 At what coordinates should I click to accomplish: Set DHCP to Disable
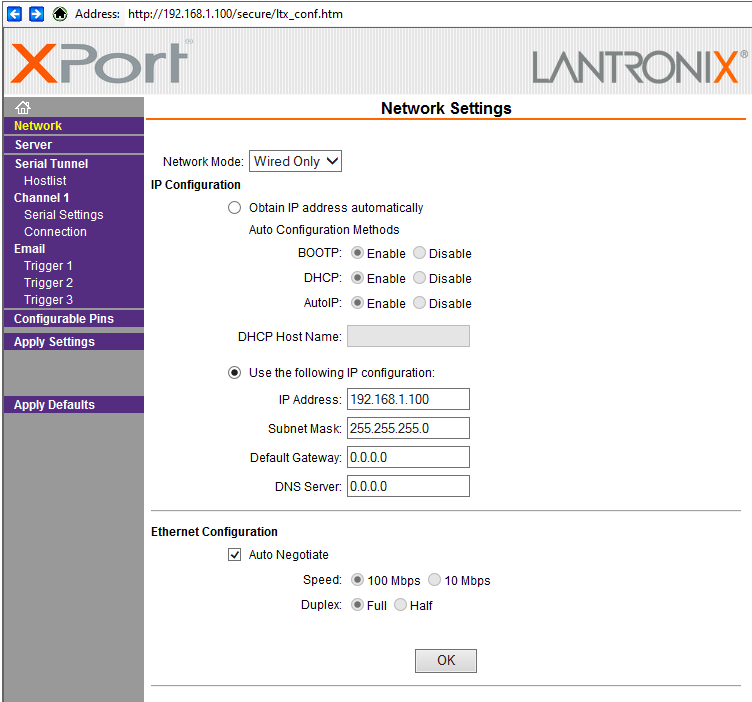(419, 278)
